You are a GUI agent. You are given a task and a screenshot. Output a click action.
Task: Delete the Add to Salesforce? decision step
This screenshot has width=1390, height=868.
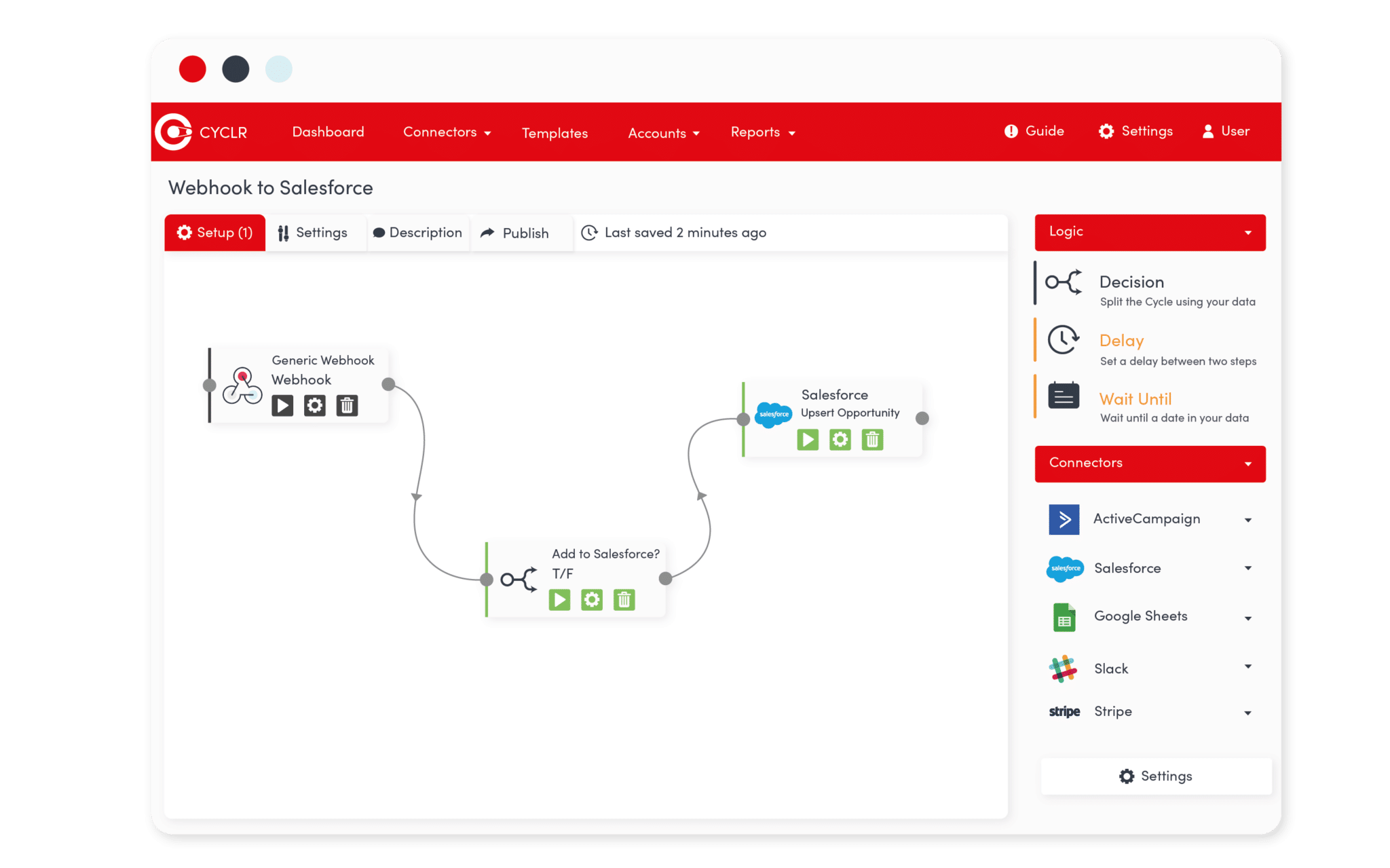click(x=624, y=600)
